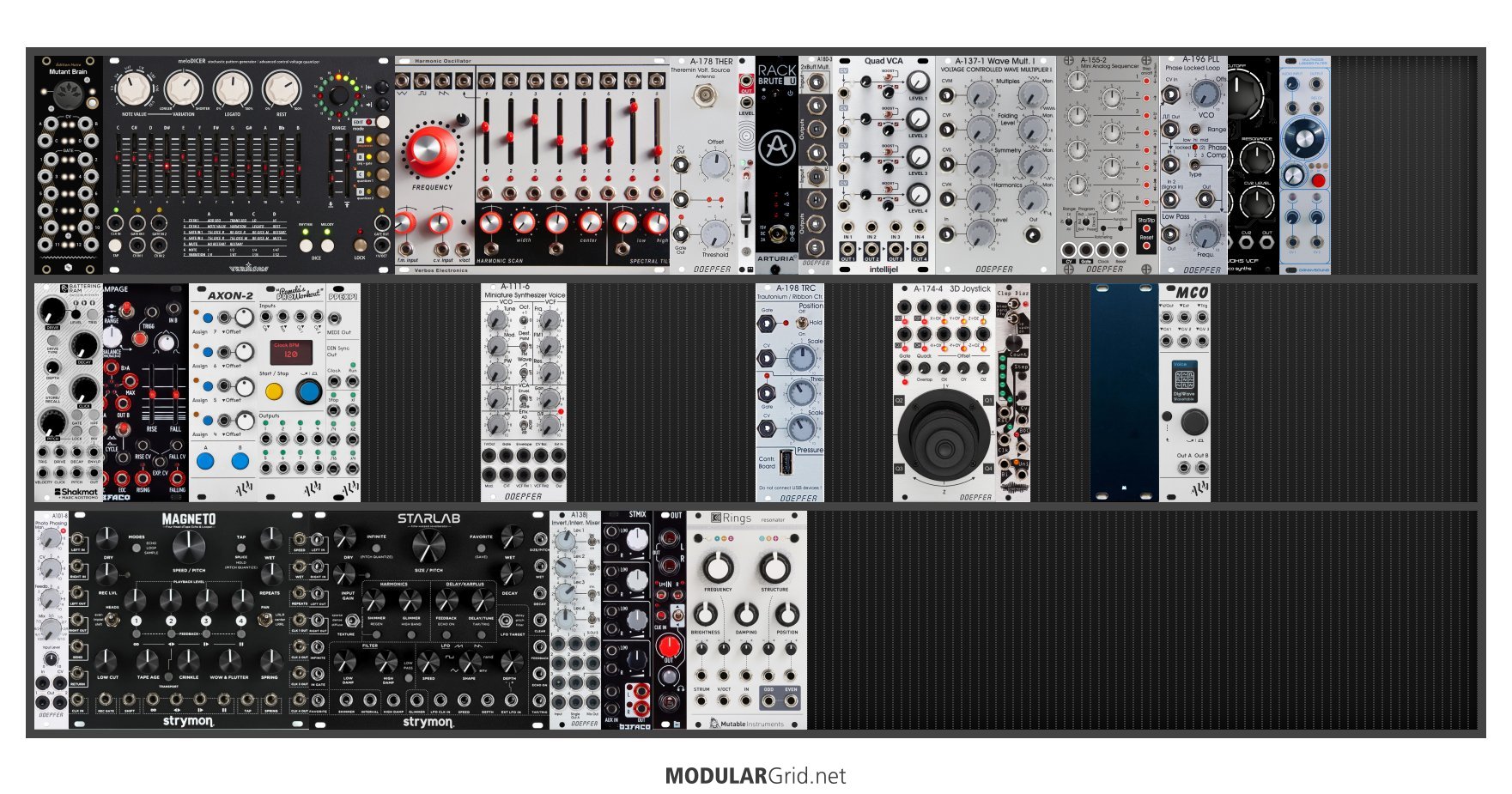Select the PPEXP1 expander module
The width and height of the screenshot is (1512, 794).
coord(343,392)
